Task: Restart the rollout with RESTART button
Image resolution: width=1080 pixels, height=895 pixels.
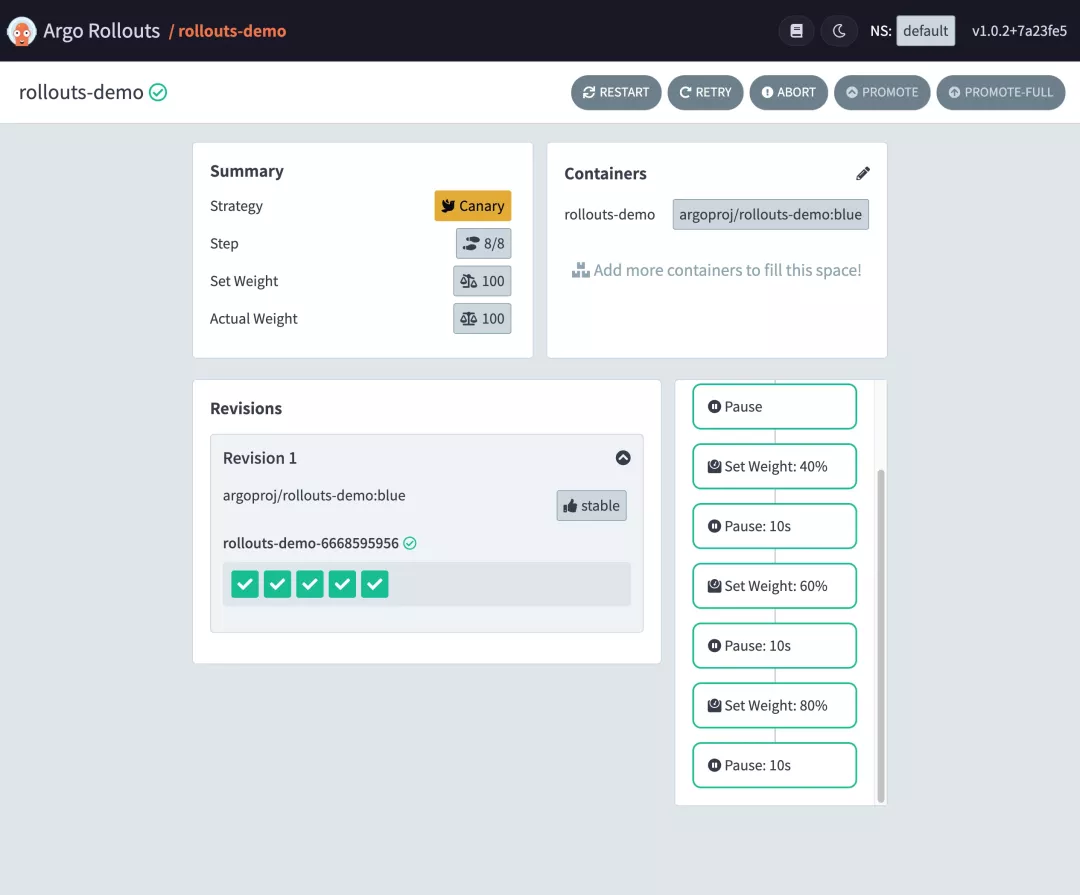Action: tap(616, 92)
